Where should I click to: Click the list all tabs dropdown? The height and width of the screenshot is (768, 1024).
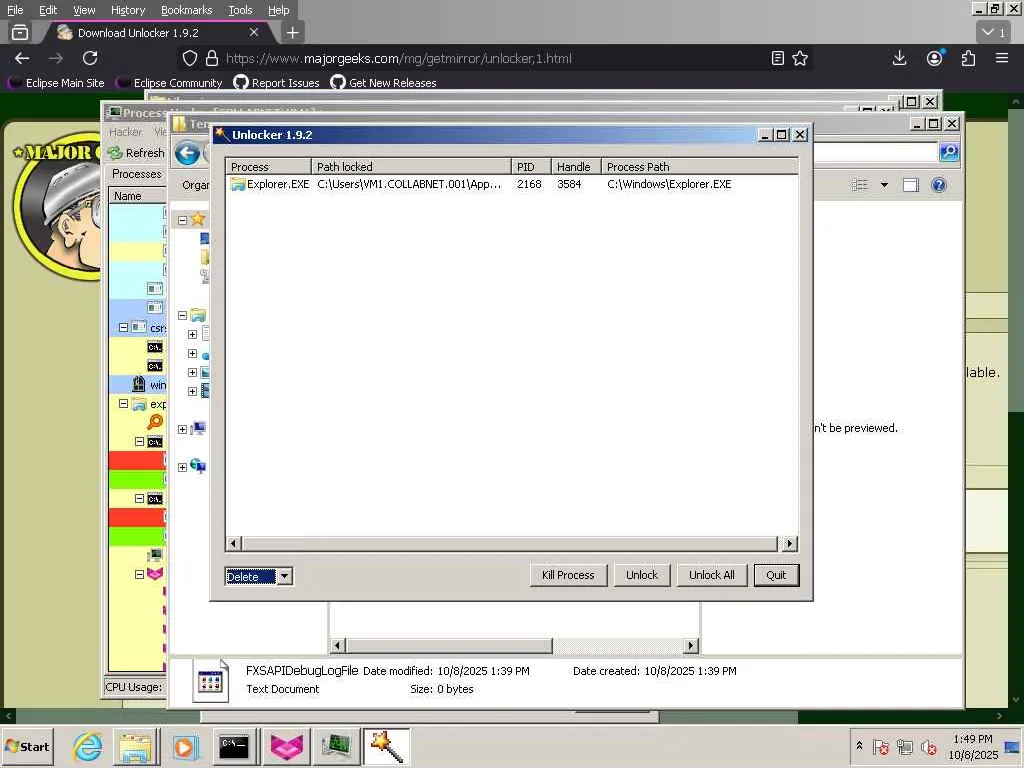(x=994, y=32)
